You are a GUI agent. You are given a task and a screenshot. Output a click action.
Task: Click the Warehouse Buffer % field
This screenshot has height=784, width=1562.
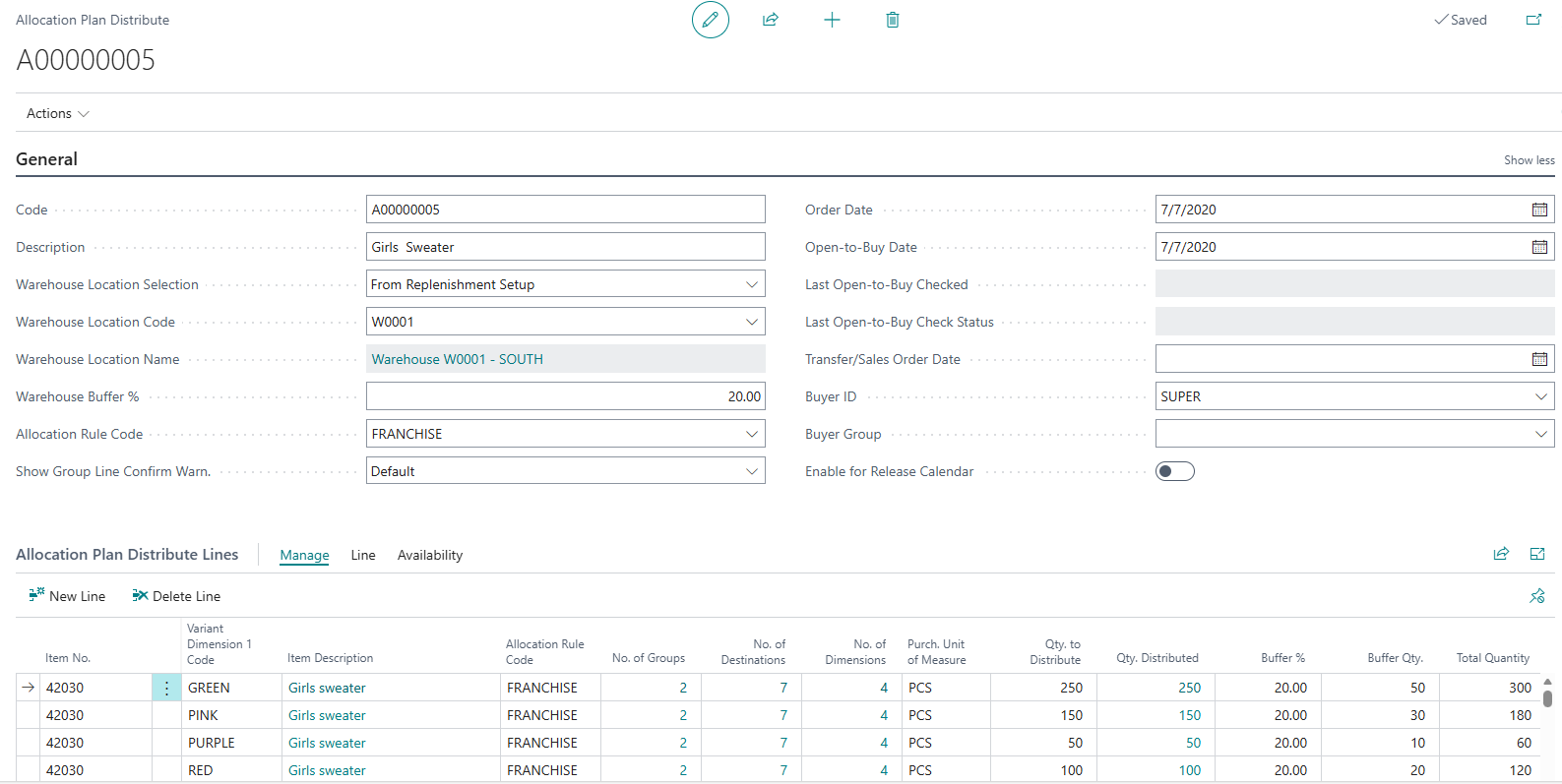(565, 396)
